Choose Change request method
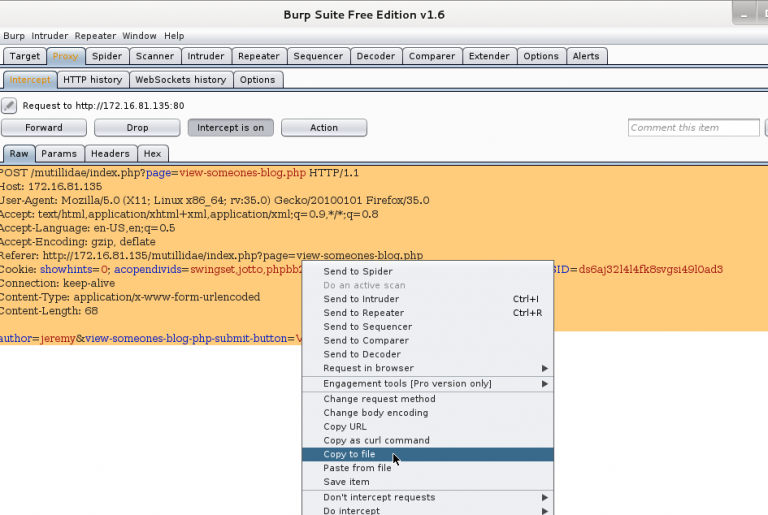 (x=428, y=399)
